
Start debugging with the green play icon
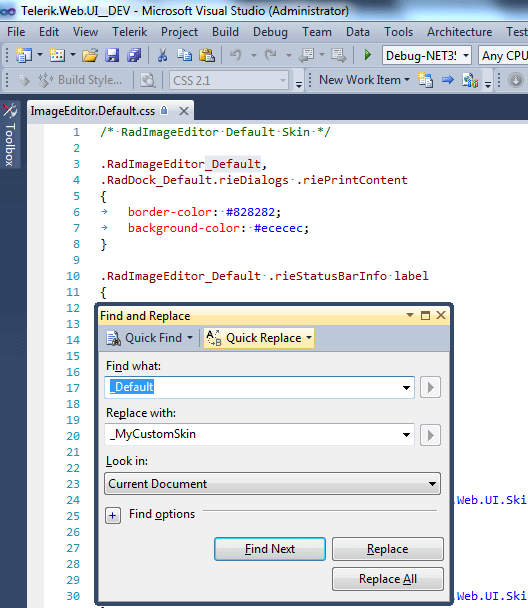pyautogui.click(x=368, y=55)
